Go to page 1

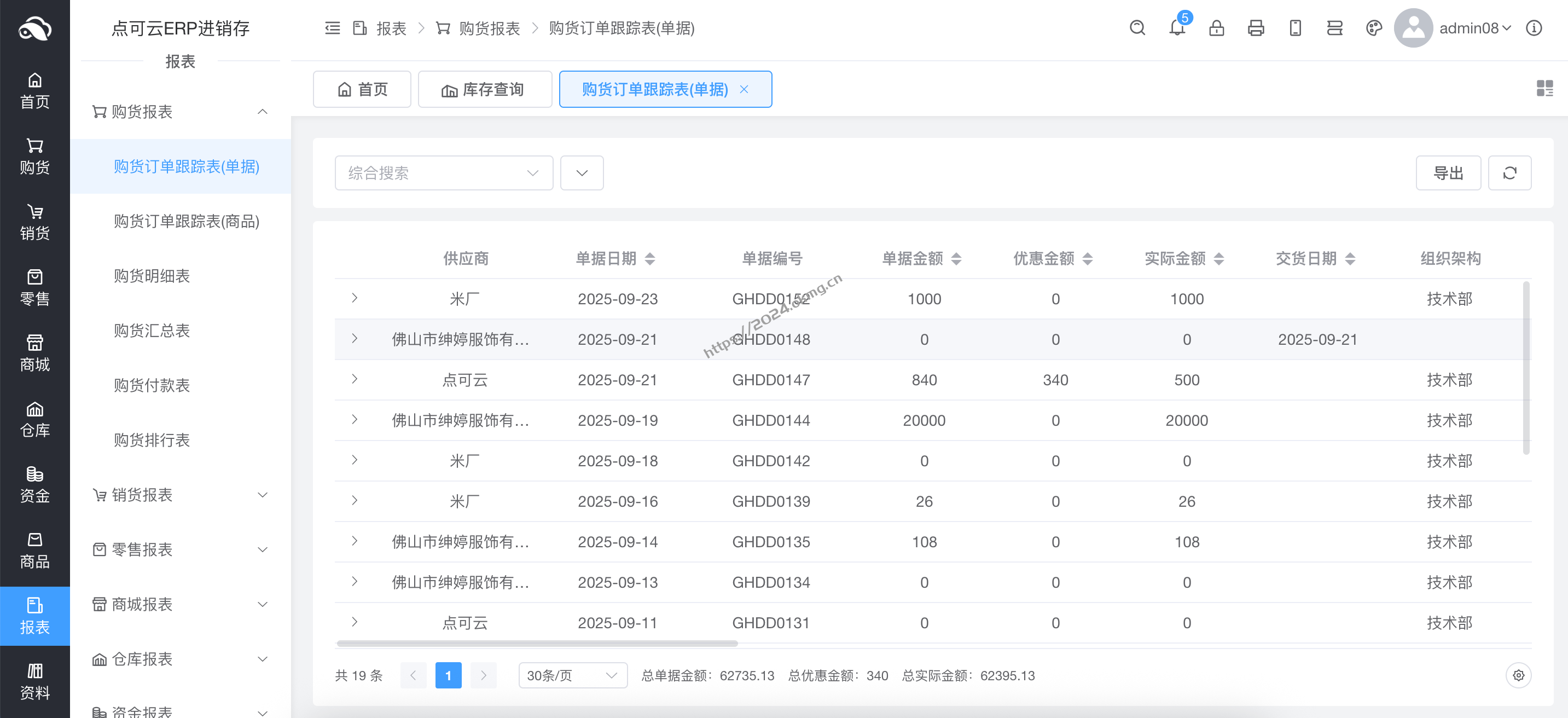click(x=448, y=675)
